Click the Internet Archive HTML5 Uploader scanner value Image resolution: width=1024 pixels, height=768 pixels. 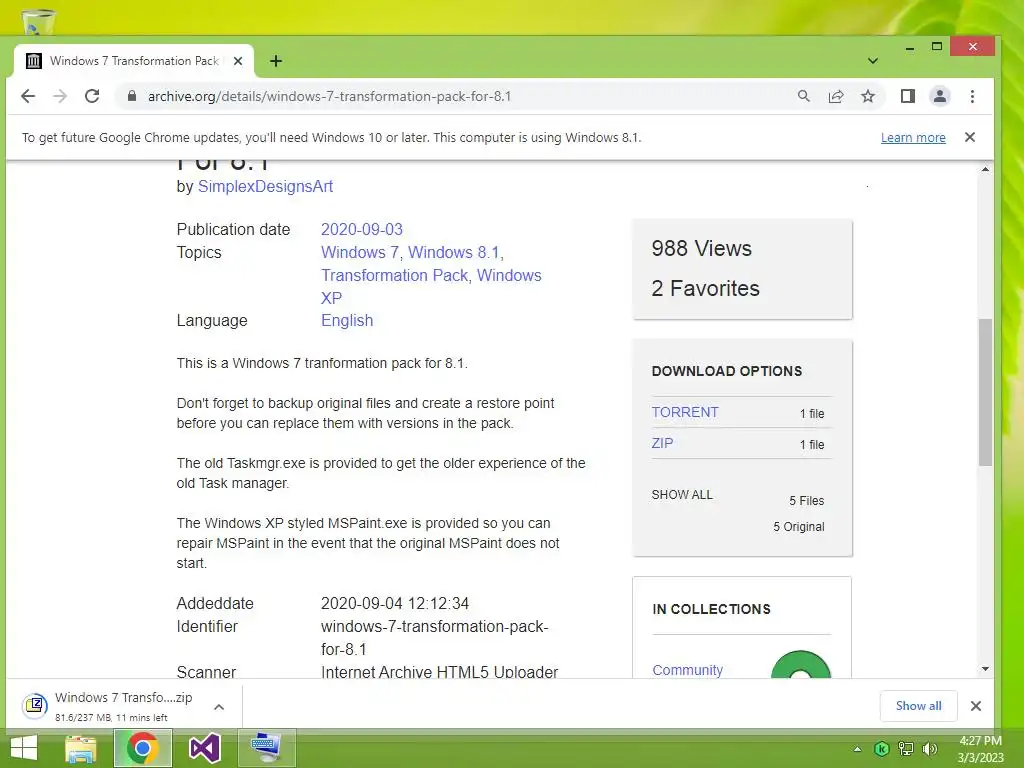440,671
